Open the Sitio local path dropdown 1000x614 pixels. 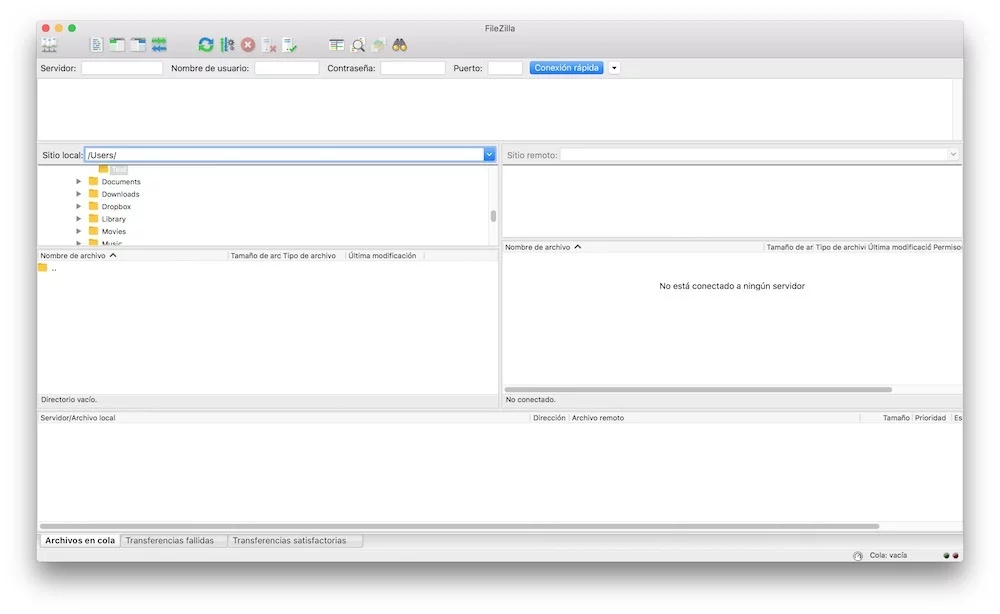pyautogui.click(x=489, y=154)
